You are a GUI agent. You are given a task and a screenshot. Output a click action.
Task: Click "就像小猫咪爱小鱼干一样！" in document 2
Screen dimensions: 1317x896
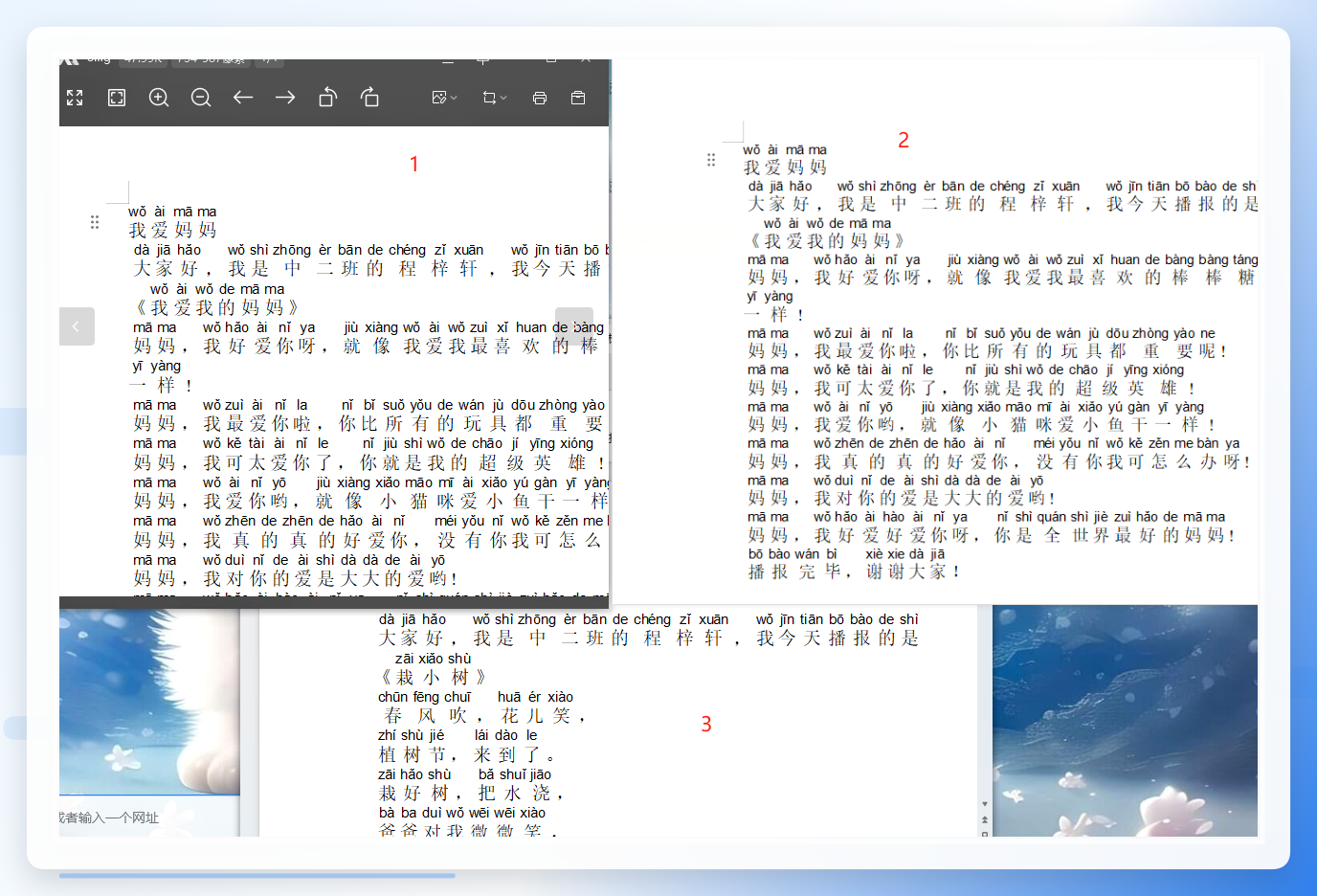point(1068,424)
